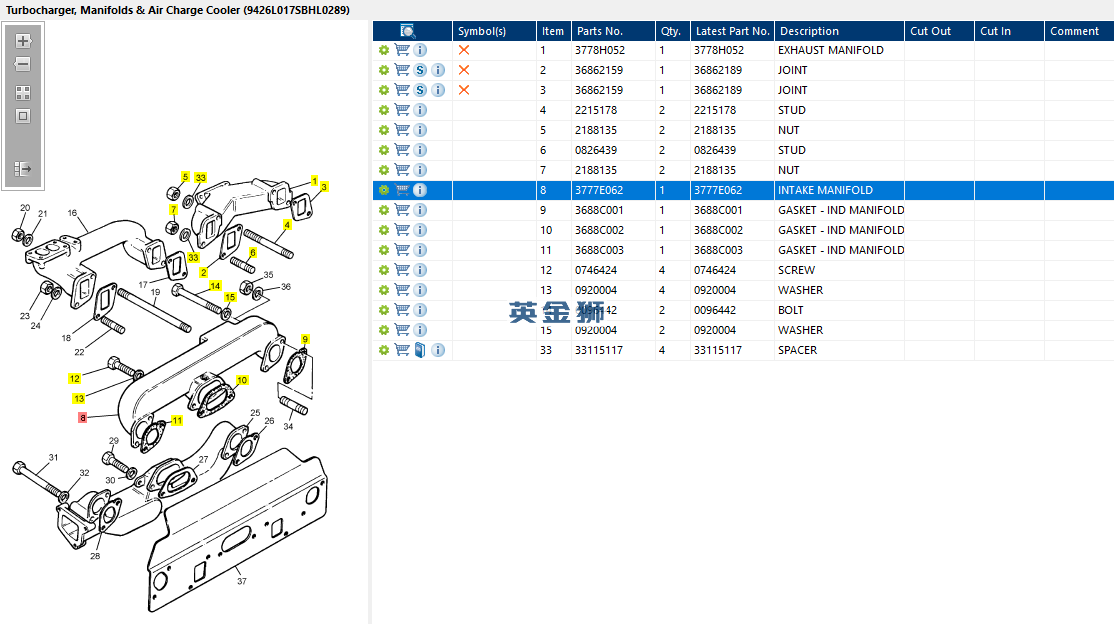Click Parts No. cell 3777E062
Viewport: 1114px width, 624px height.
coord(613,190)
